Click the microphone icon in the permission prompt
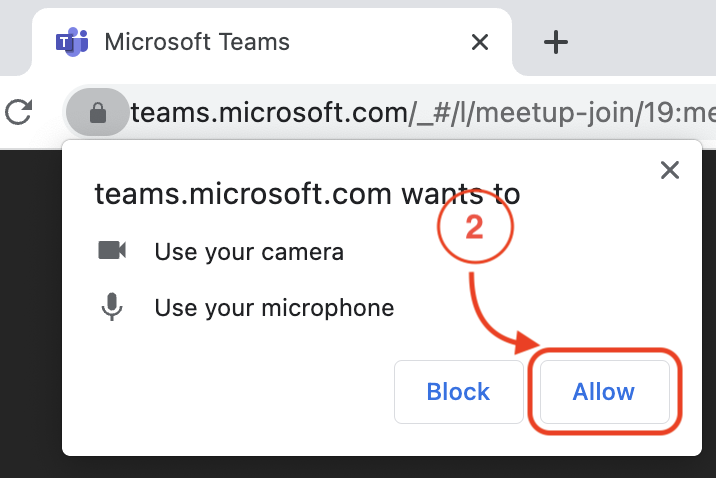 tap(112, 308)
